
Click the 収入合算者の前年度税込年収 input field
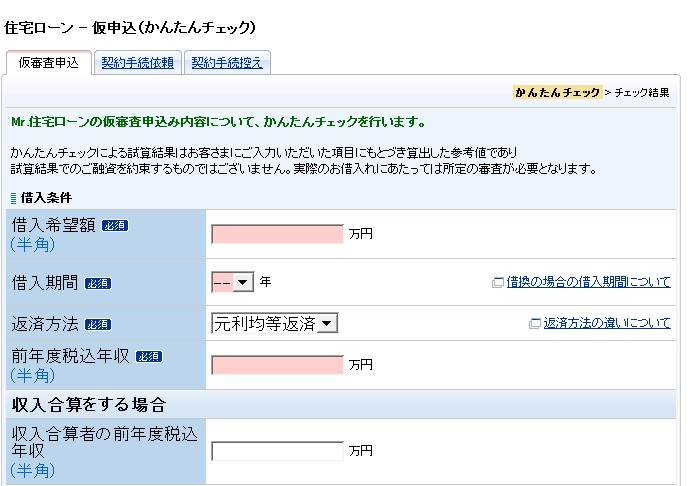277,451
